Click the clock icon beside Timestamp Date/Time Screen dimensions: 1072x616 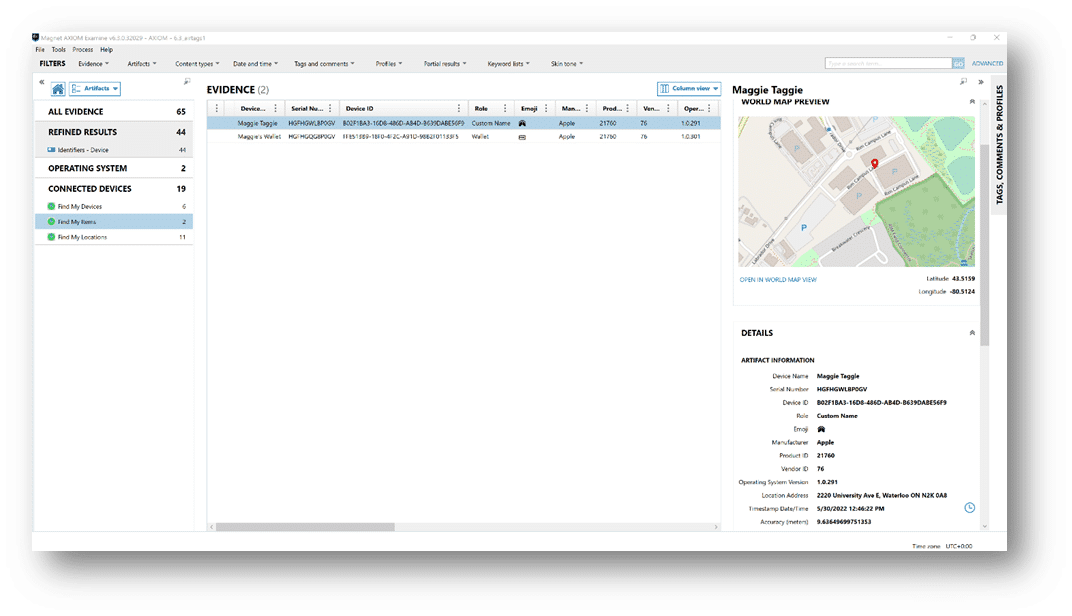969,508
